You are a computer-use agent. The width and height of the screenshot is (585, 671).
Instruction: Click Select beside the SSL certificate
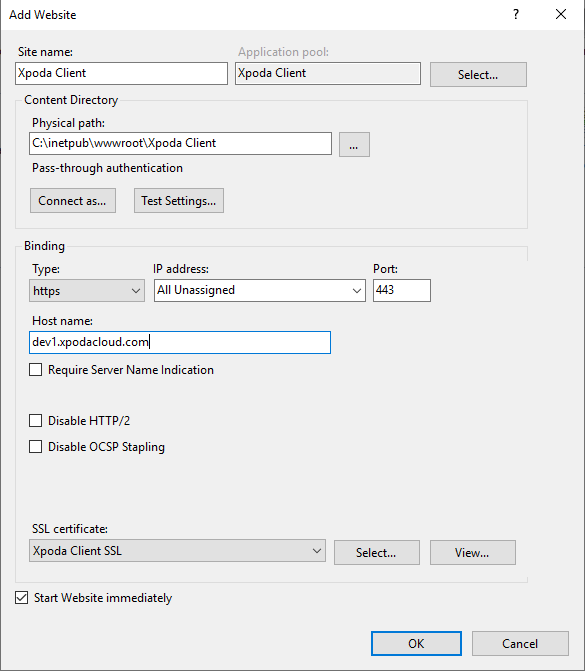pos(377,552)
